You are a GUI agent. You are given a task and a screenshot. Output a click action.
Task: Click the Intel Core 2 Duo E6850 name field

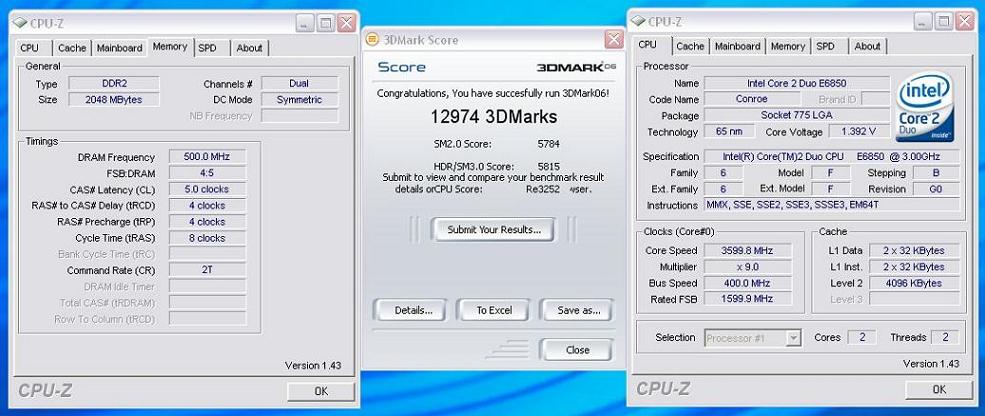coord(797,83)
